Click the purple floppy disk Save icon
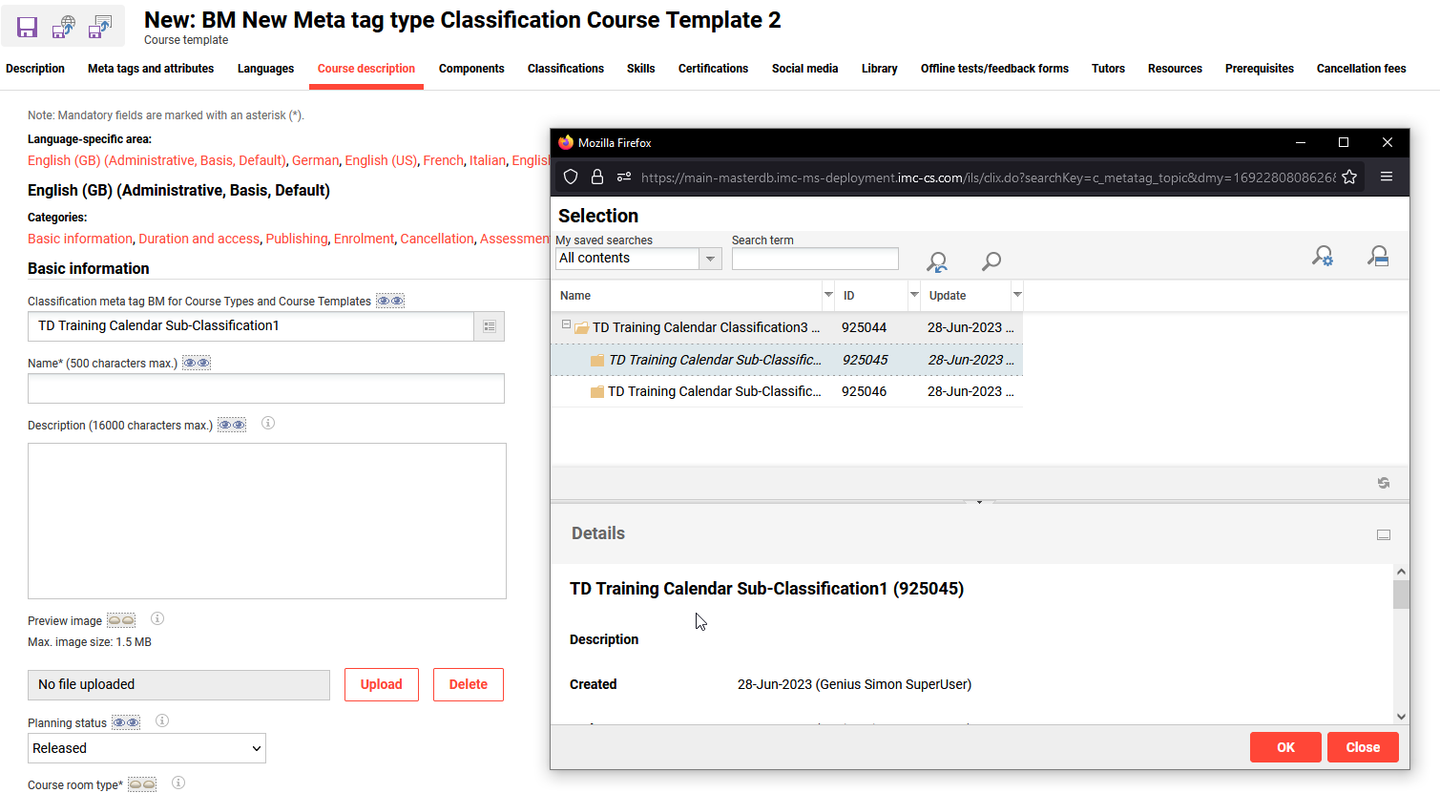Image resolution: width=1440 pixels, height=793 pixels. (x=27, y=27)
